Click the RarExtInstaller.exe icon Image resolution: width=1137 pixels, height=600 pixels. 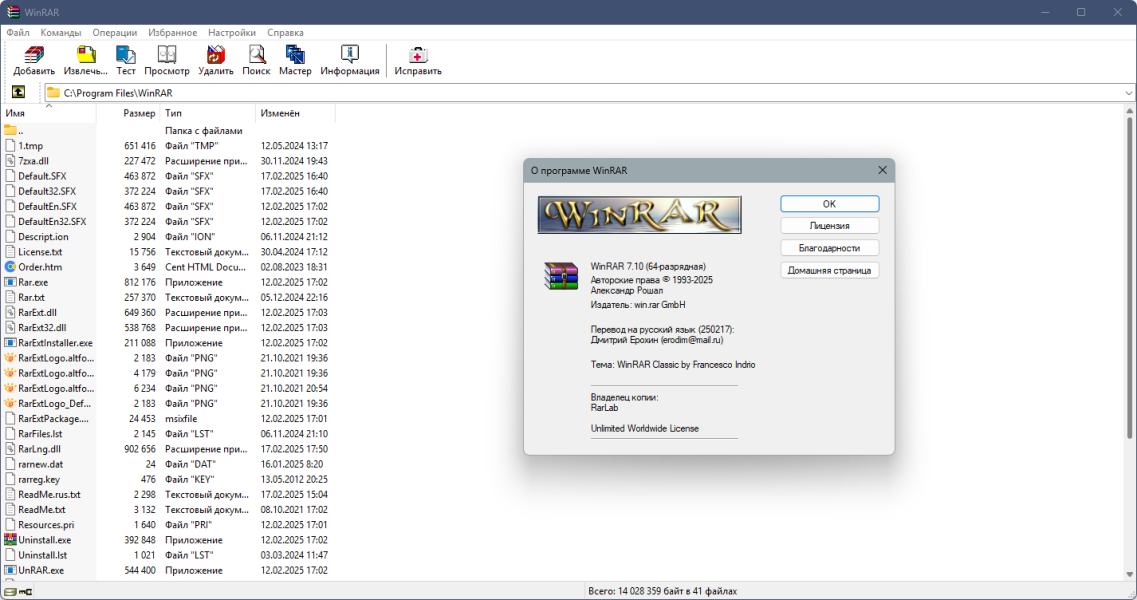coord(10,342)
